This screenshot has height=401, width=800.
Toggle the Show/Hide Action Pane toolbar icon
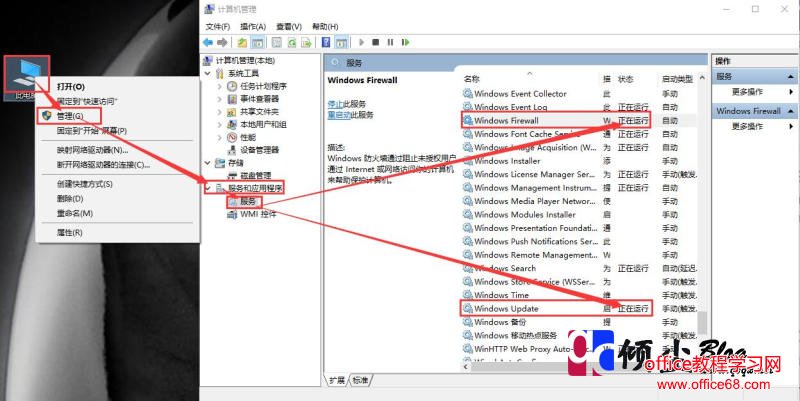[341, 42]
